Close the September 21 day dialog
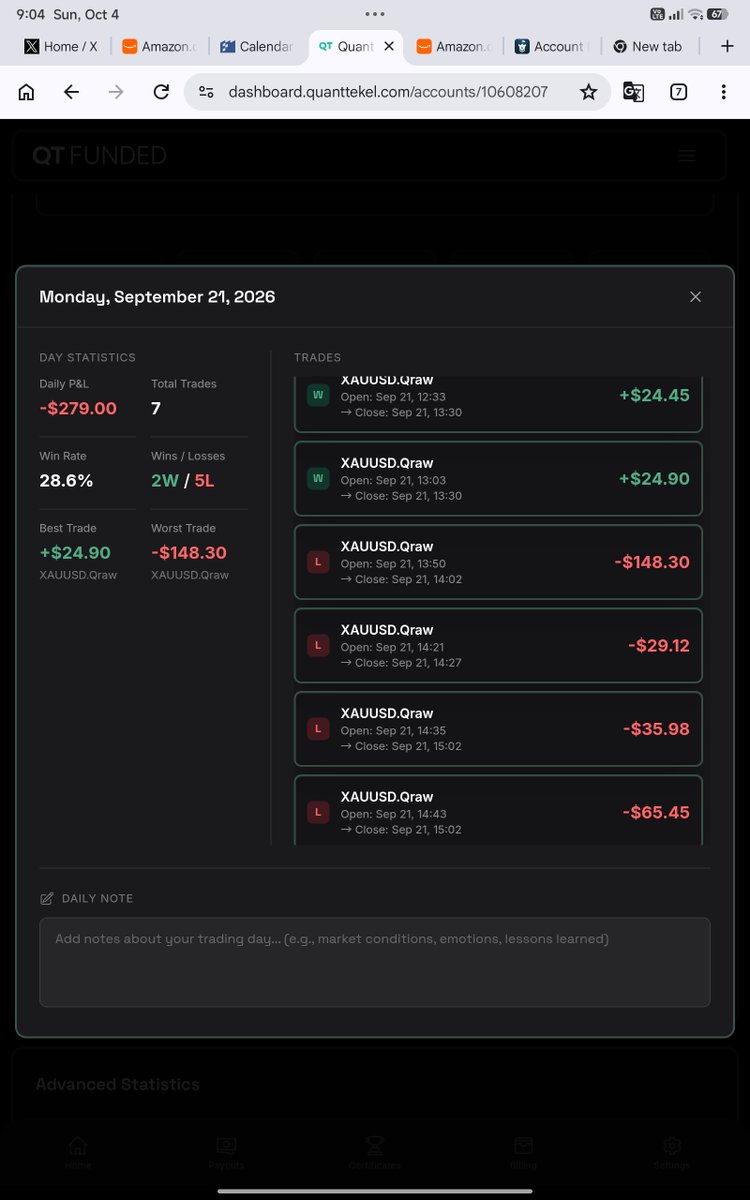 tap(696, 297)
